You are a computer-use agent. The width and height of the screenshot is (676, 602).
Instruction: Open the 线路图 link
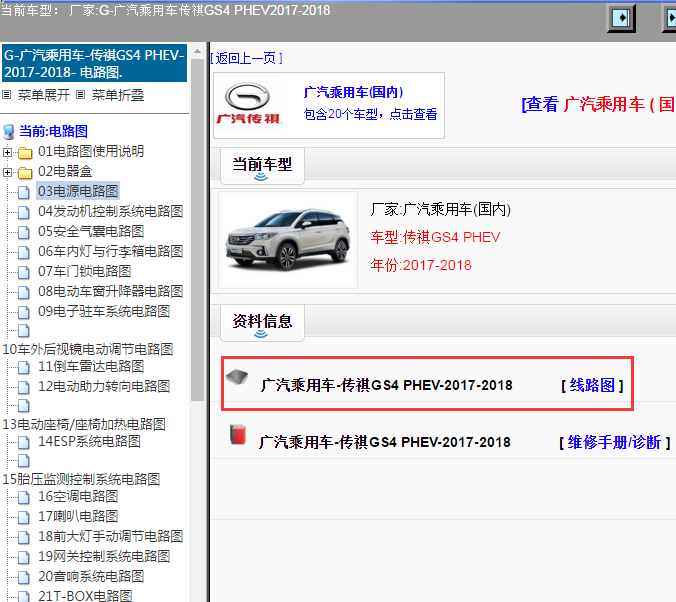592,385
